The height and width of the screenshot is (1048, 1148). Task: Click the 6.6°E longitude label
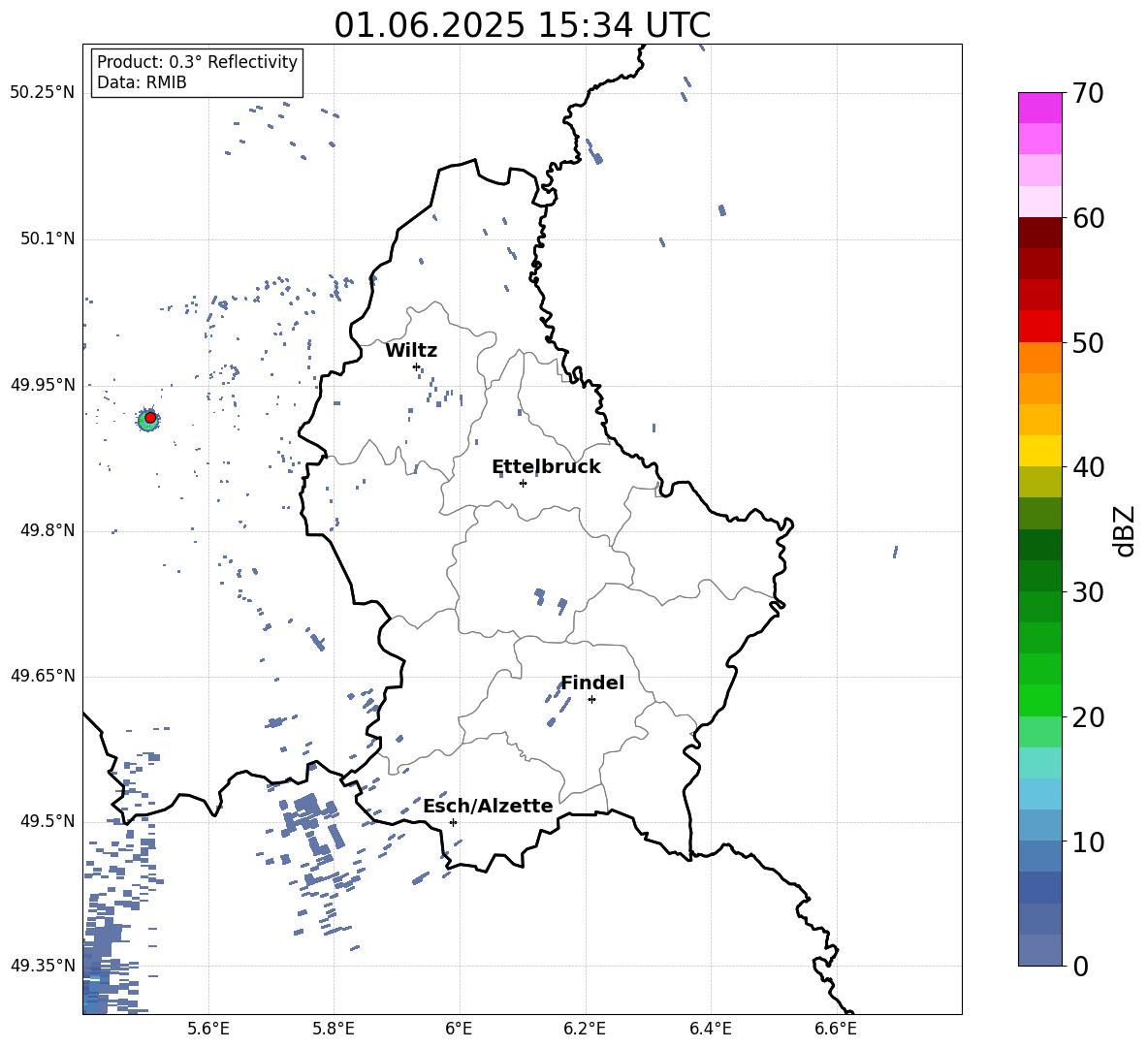(836, 1030)
